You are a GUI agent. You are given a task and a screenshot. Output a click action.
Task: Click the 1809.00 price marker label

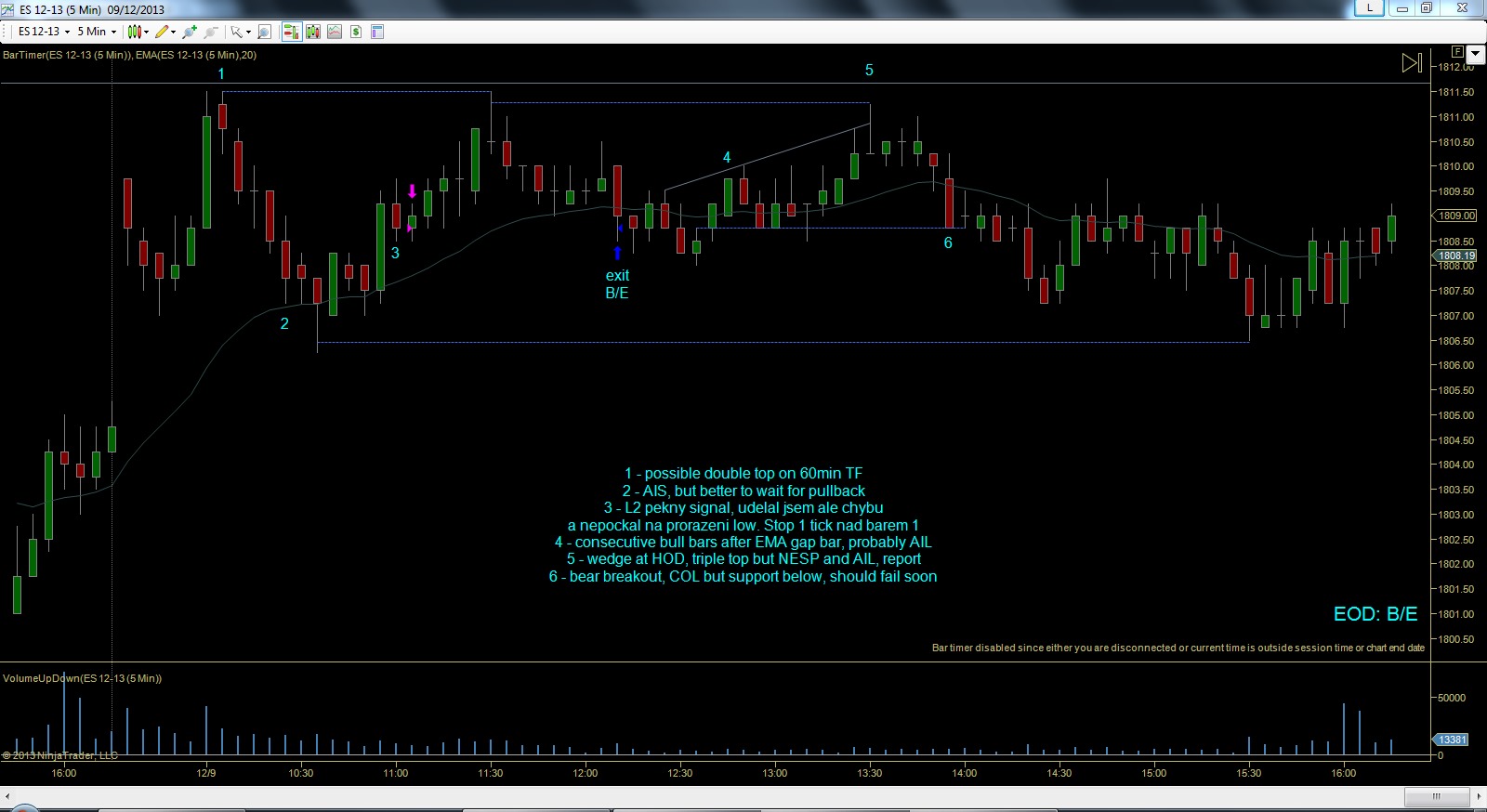click(1455, 216)
